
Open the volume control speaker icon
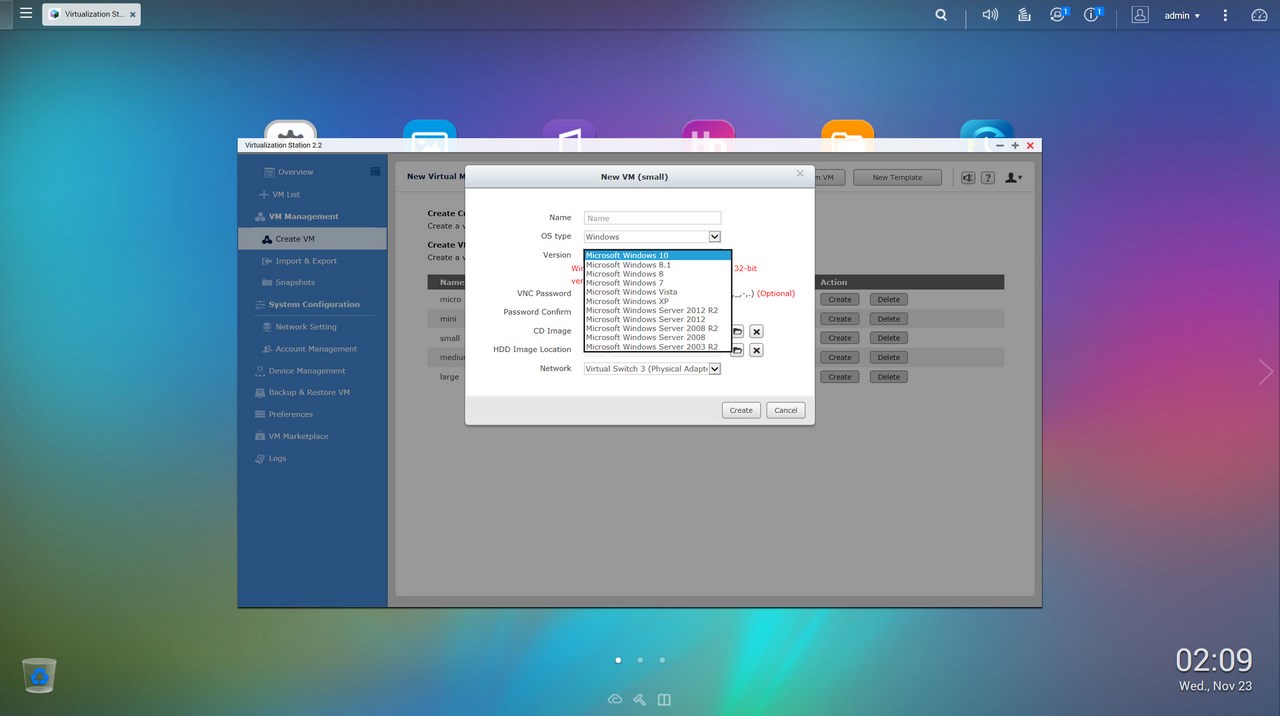point(990,15)
